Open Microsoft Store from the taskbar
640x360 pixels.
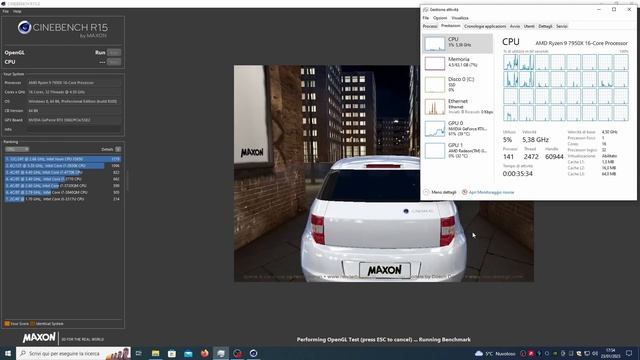[x=172, y=353]
